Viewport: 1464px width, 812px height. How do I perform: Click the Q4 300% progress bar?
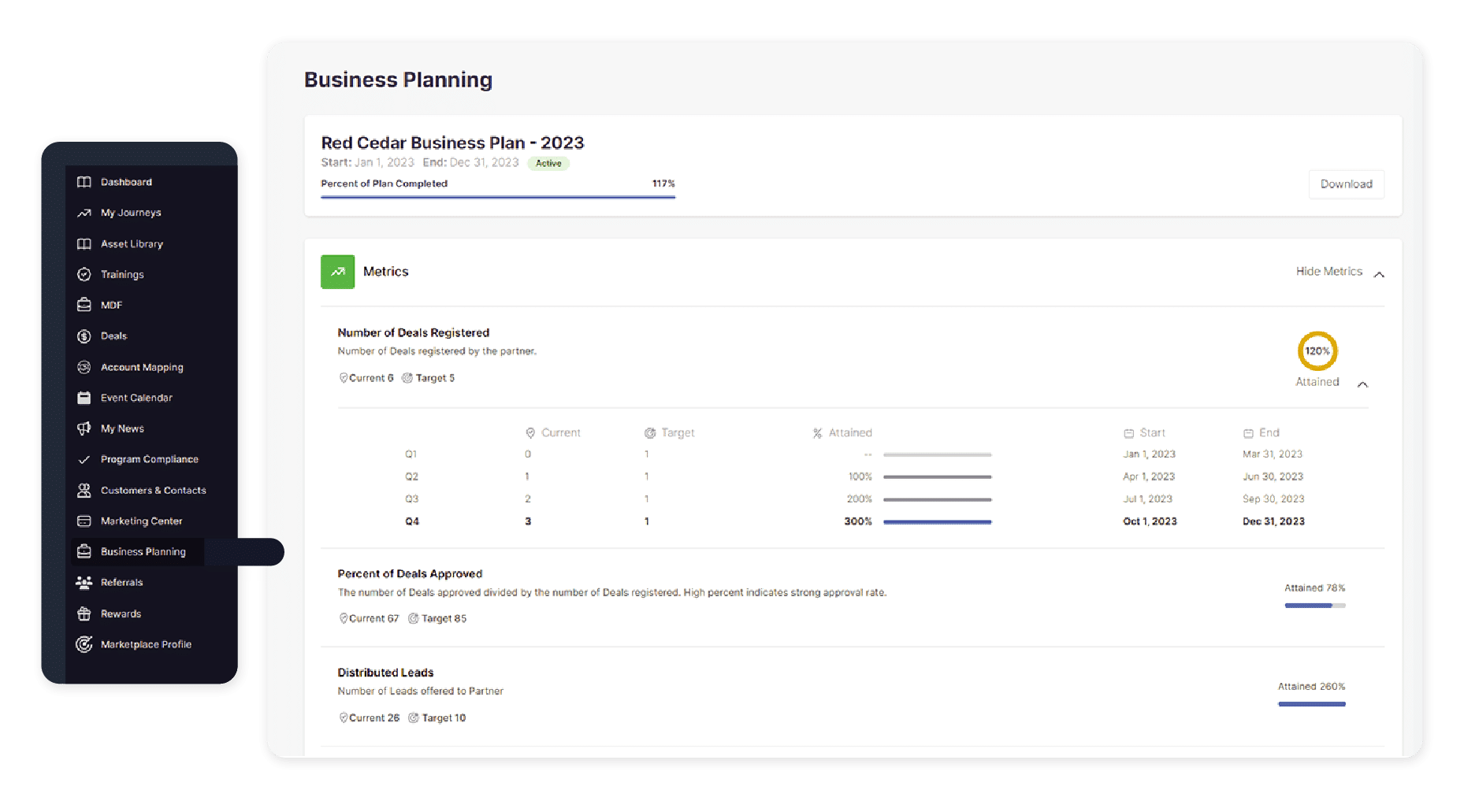937,522
